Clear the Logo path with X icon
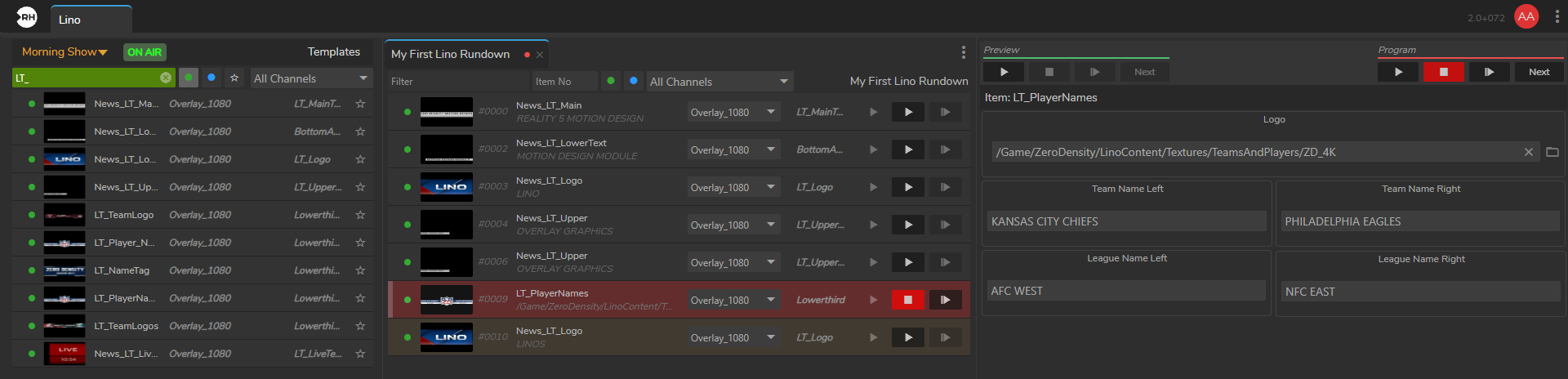The image size is (1568, 379). coord(1529,152)
